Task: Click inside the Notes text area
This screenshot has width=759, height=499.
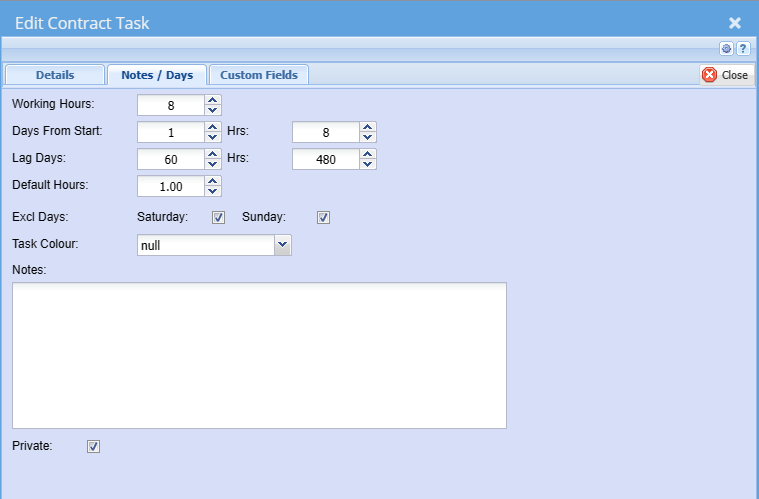Action: 259,355
